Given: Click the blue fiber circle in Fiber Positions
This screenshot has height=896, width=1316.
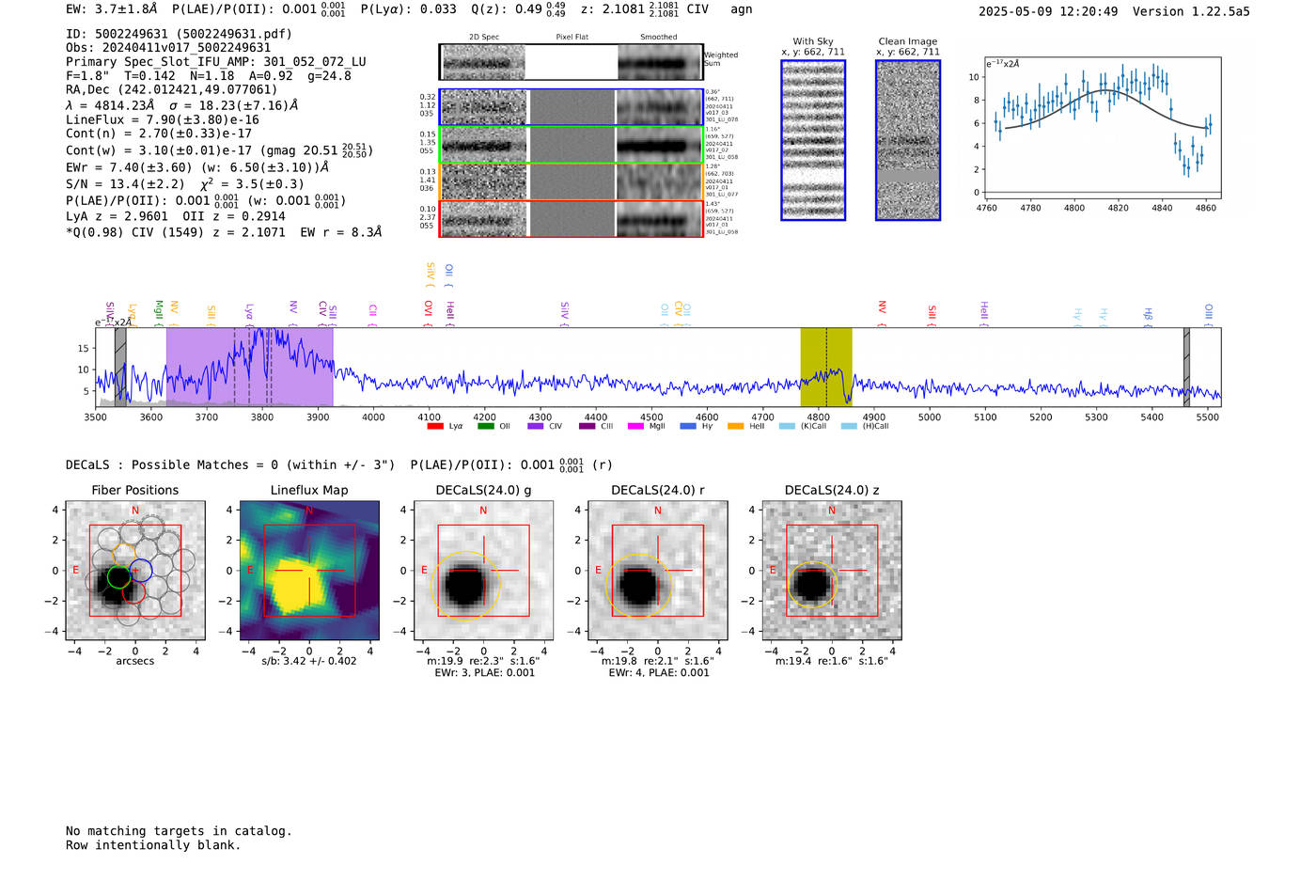Looking at the screenshot, I should pos(140,570).
